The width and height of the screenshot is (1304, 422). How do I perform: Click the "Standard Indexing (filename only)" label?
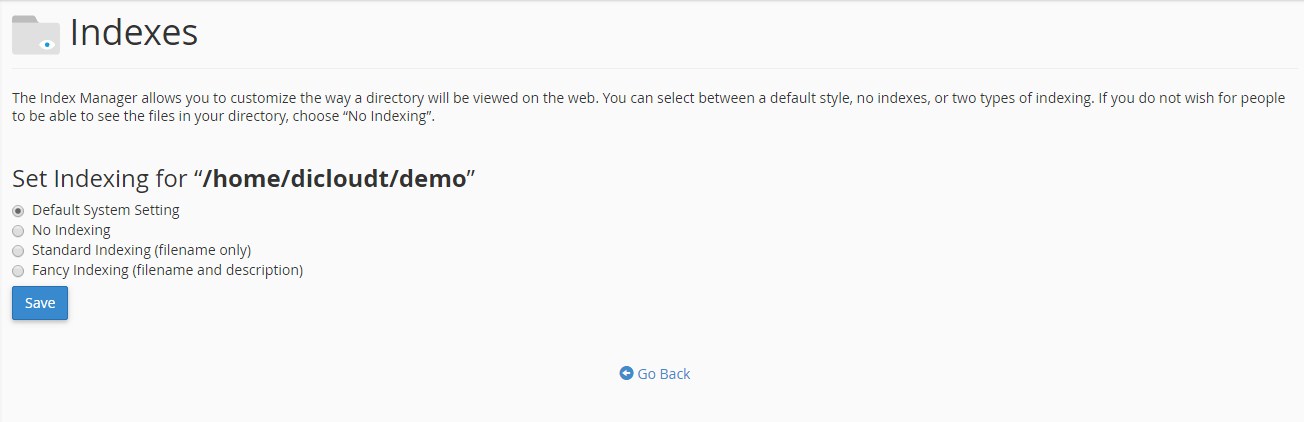click(141, 250)
